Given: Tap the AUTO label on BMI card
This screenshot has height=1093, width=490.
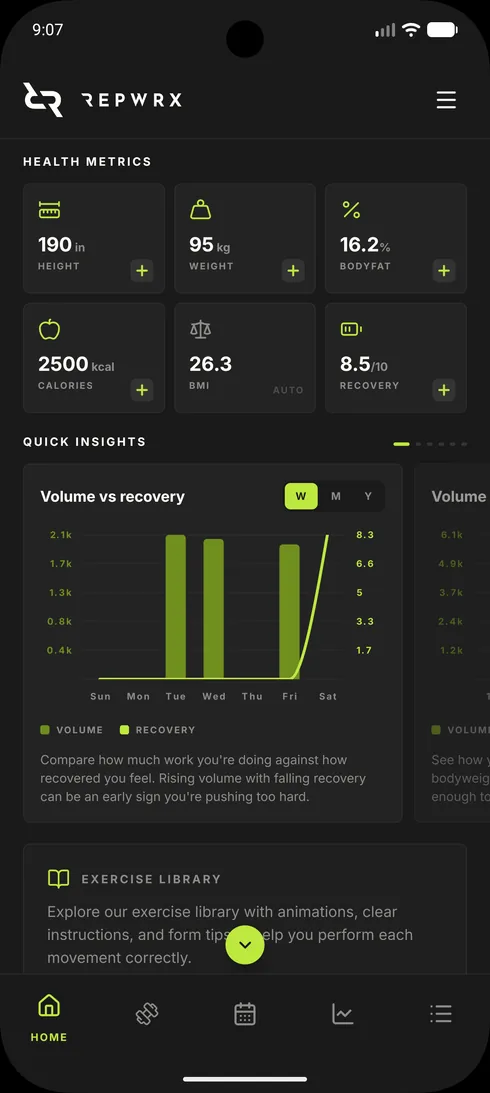Looking at the screenshot, I should pos(288,390).
